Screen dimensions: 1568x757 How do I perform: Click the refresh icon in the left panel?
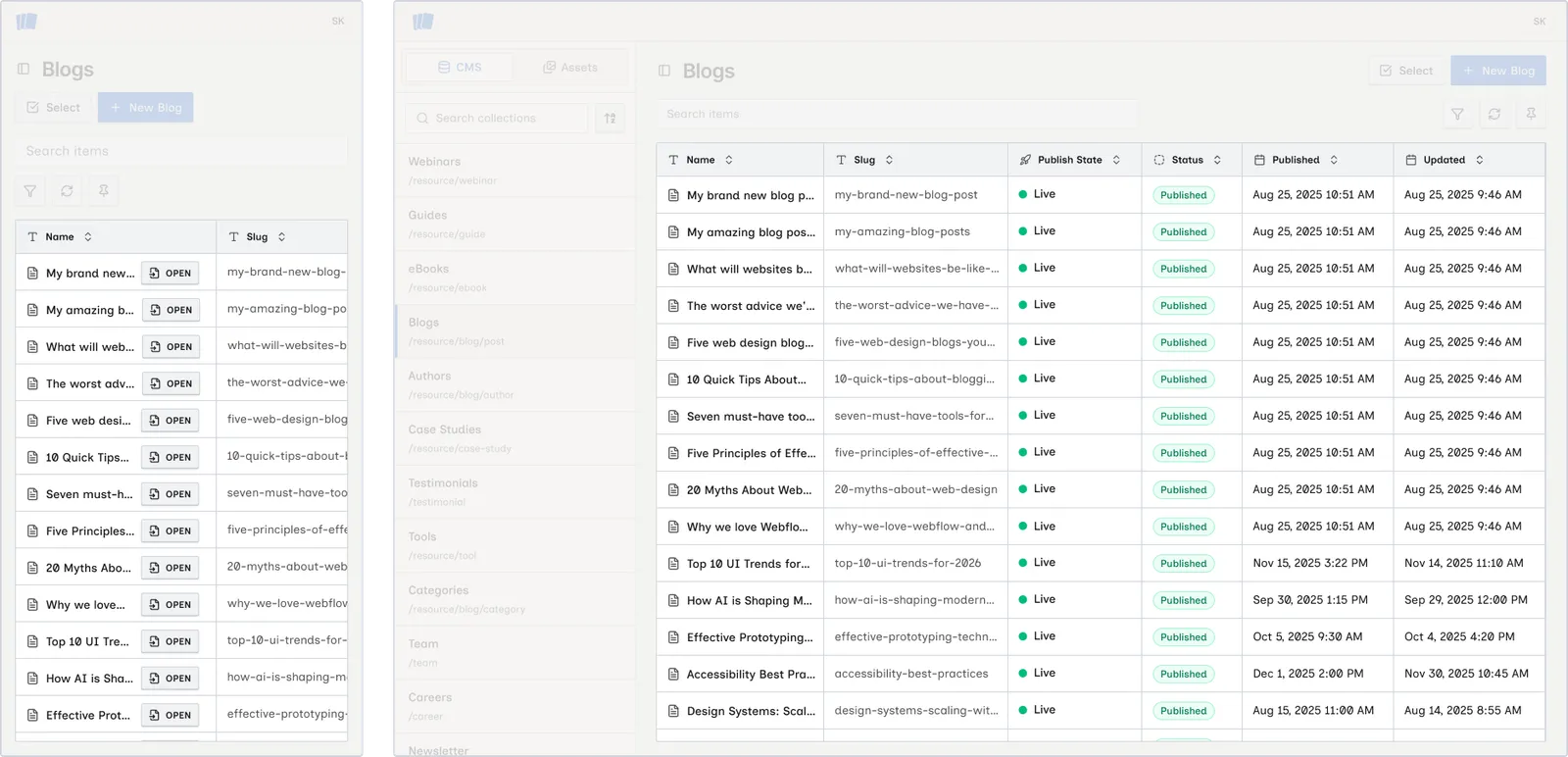point(67,191)
